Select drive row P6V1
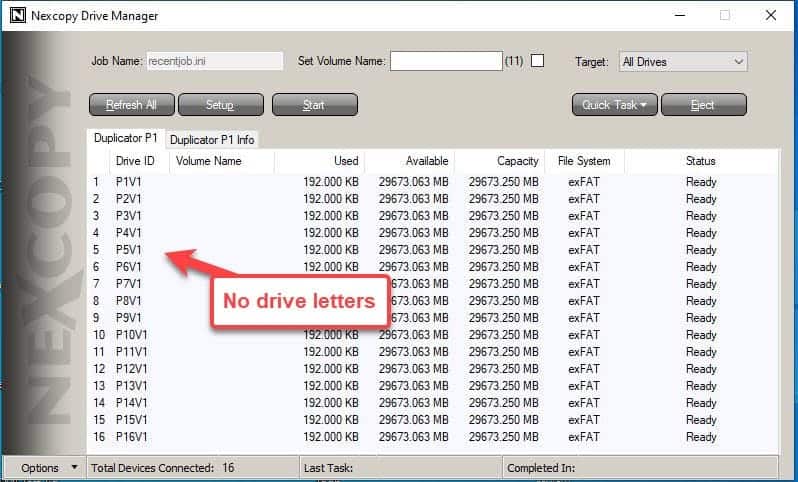 pos(433,267)
